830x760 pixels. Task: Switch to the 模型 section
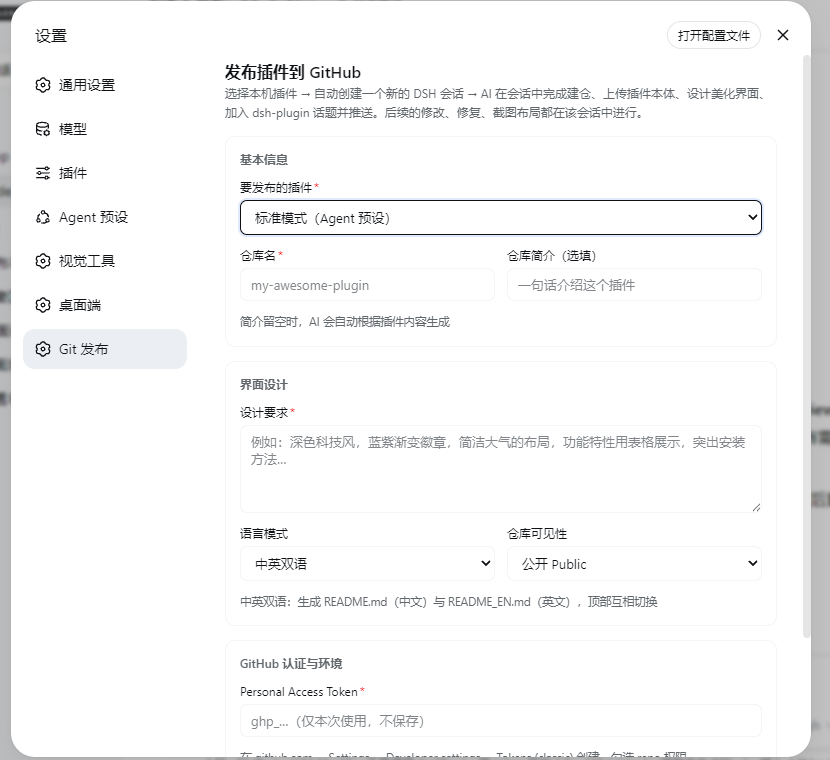pos(105,129)
